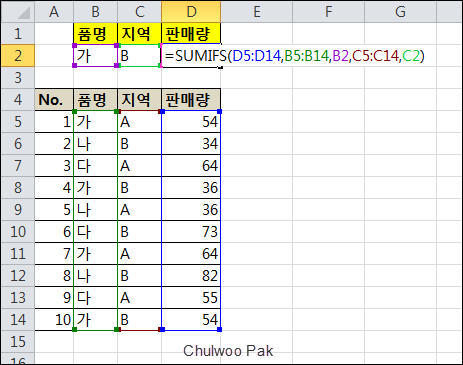Select row 7 header
The width and height of the screenshot is (463, 365).
[x=18, y=166]
